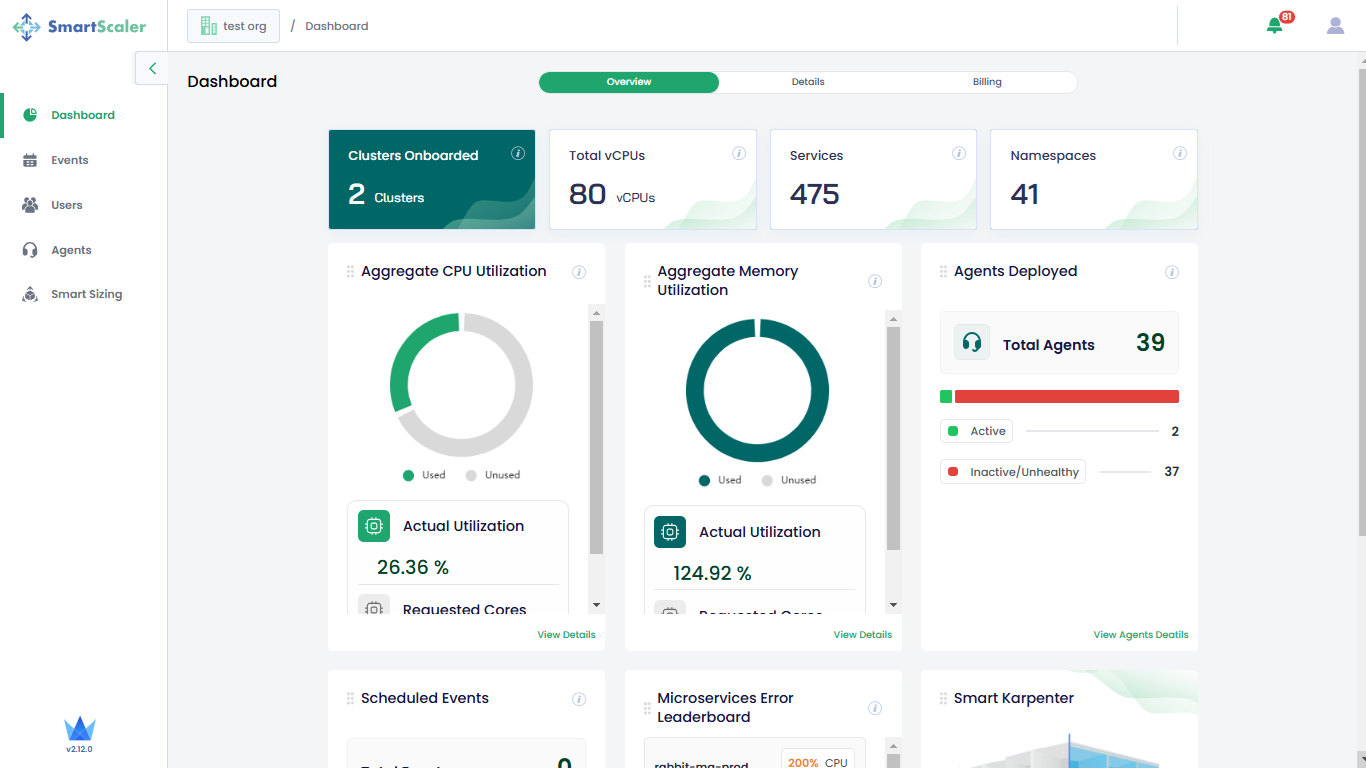Switch to the Details tab
1366x768 pixels.
pyautogui.click(x=808, y=82)
